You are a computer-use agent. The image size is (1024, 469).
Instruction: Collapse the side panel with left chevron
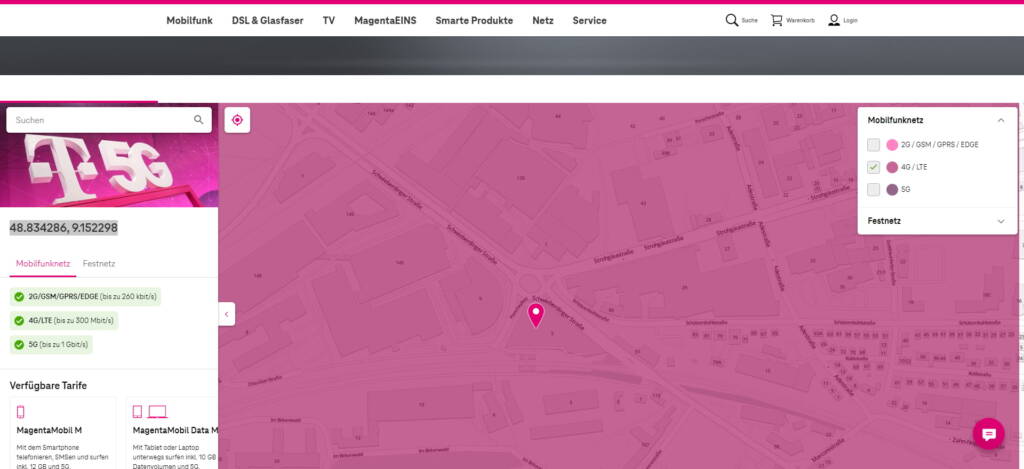click(x=227, y=314)
